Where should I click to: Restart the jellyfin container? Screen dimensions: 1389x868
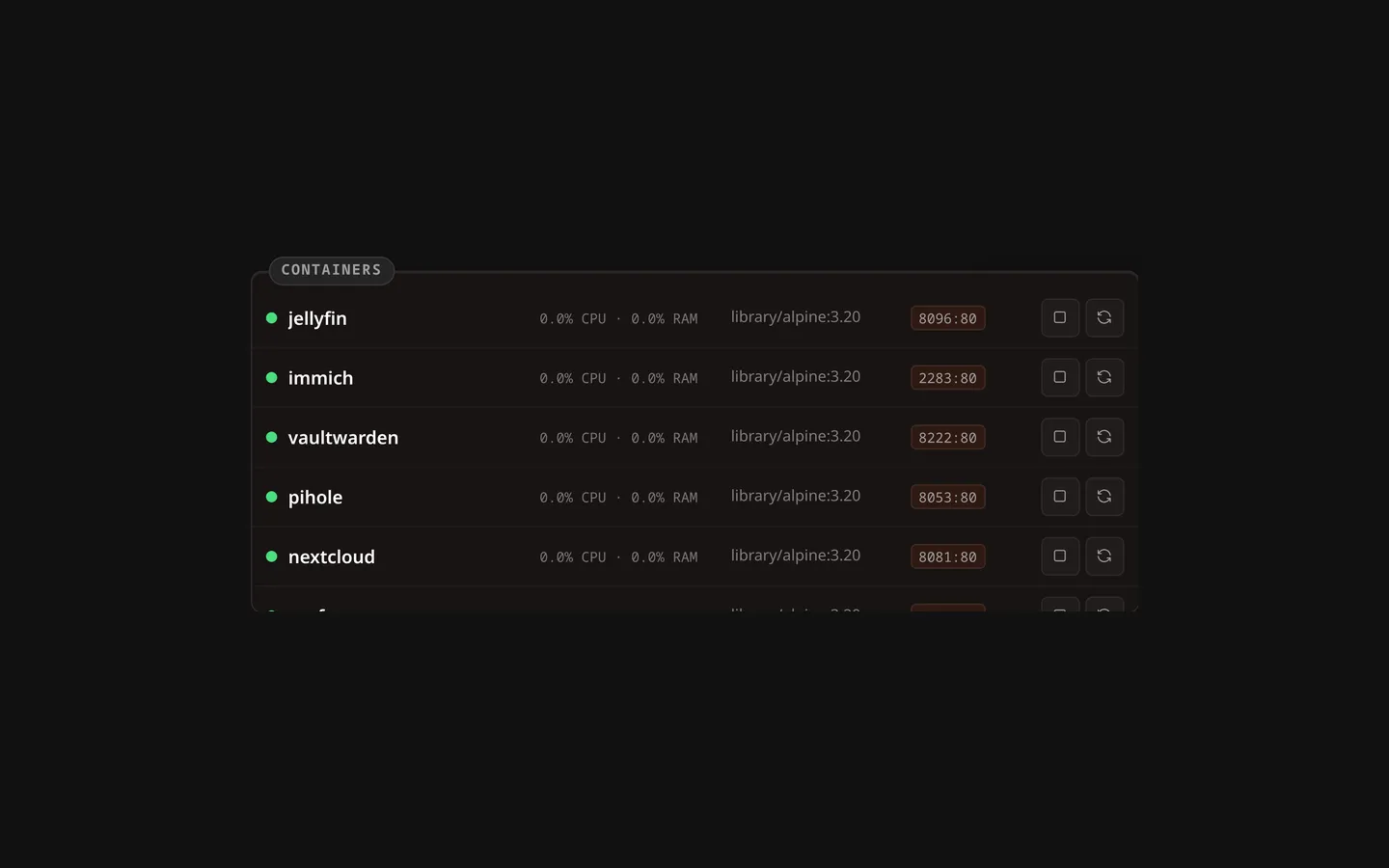[x=1104, y=318]
